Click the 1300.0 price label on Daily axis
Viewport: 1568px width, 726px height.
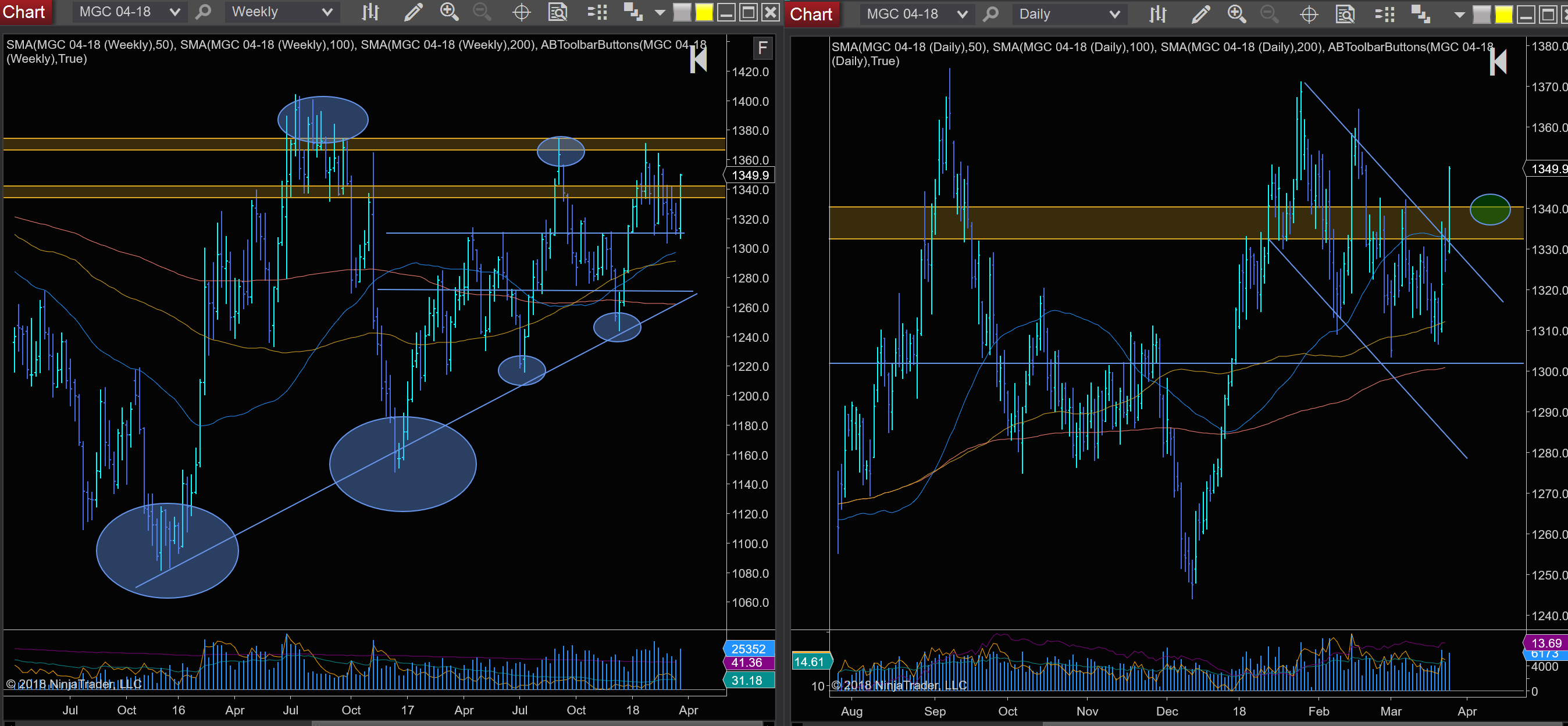(1549, 371)
